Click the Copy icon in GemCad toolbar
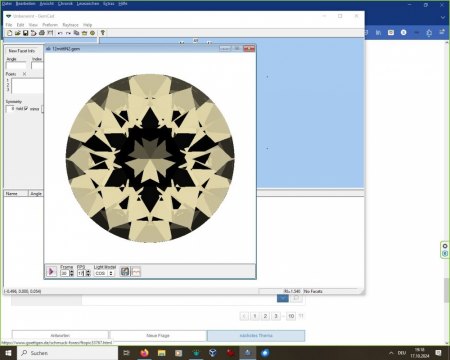Image resolution: width=450 pixels, height=360 pixels. click(x=76, y=33)
